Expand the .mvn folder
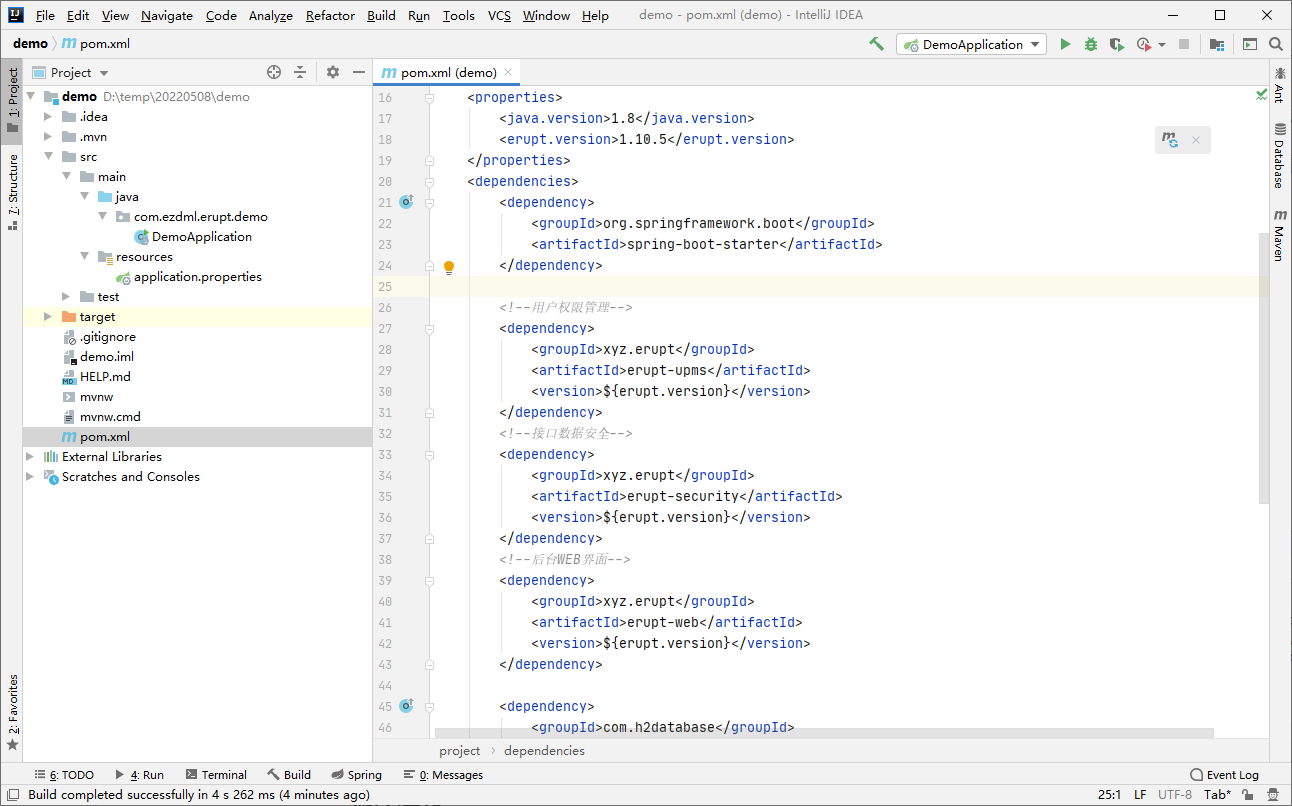Screen dimensions: 1292x806 [47, 137]
